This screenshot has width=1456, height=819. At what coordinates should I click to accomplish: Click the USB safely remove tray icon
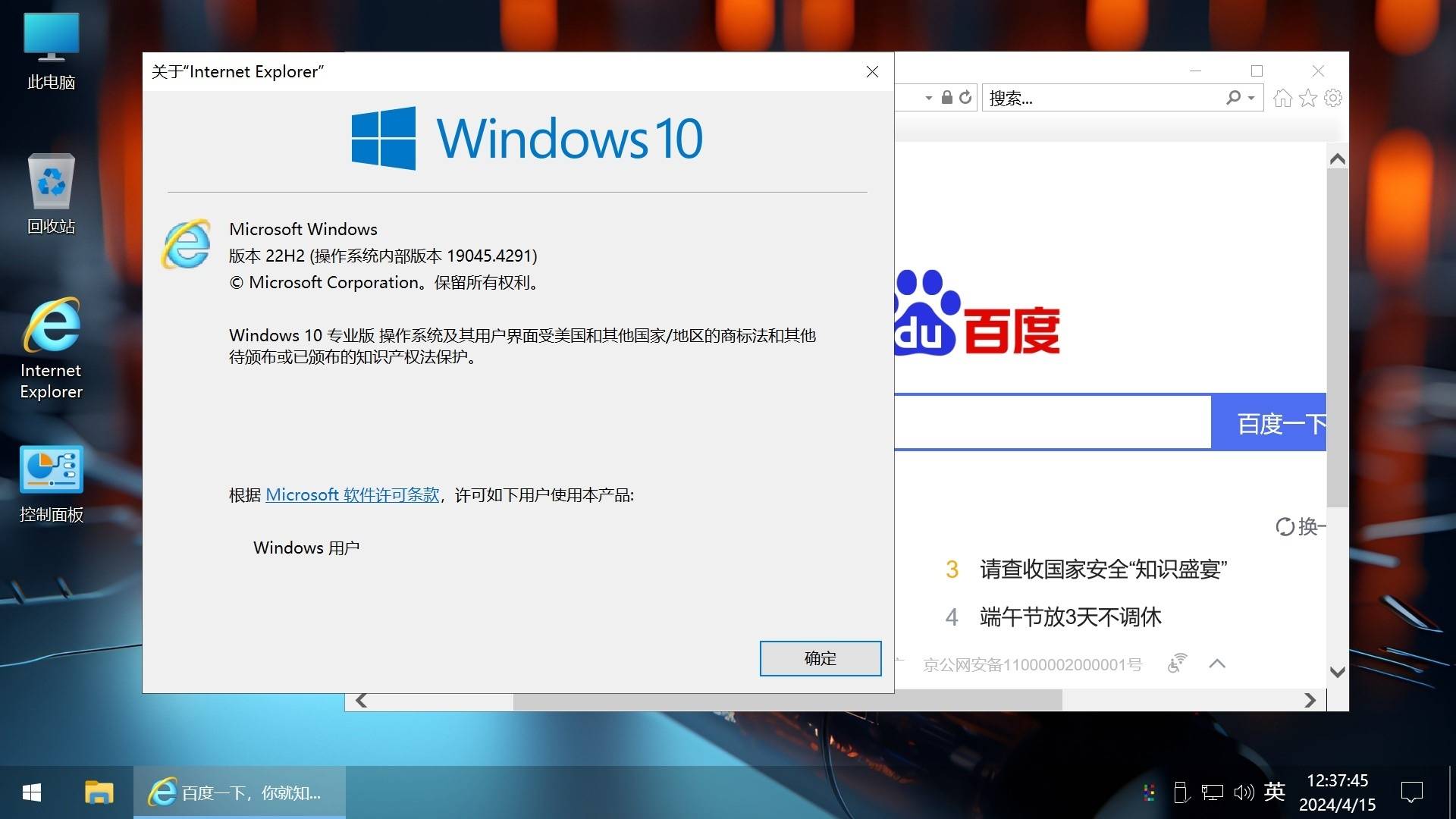pyautogui.click(x=1181, y=793)
